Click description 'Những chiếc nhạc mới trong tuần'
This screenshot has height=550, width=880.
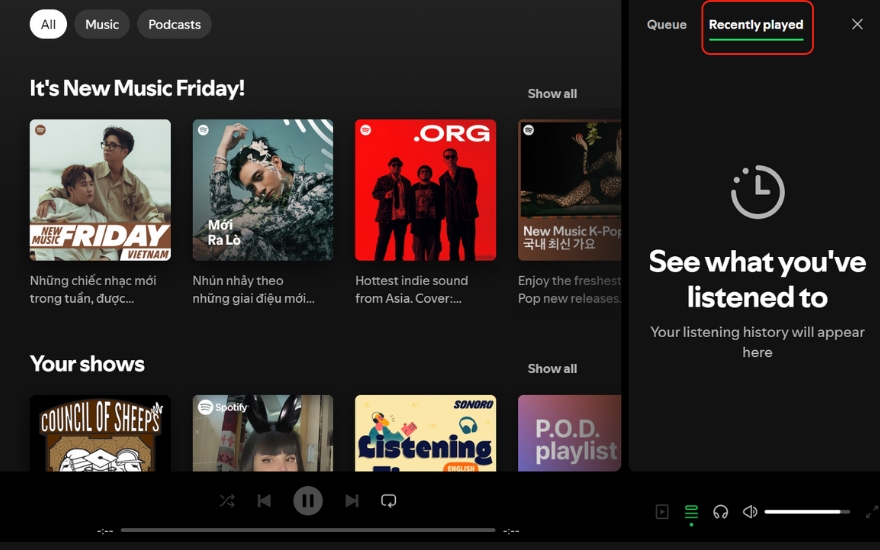click(93, 290)
